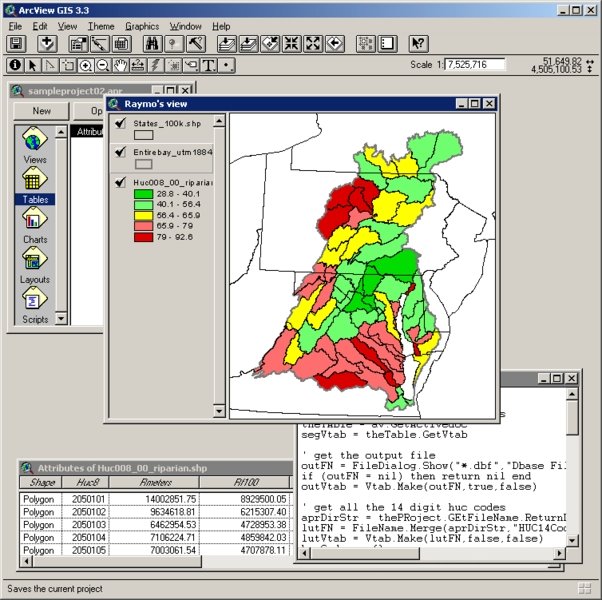Click the New button in project window

(41, 111)
